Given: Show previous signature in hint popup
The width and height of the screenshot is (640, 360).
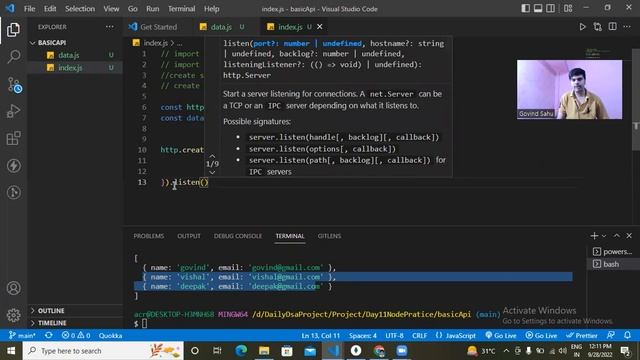Looking at the screenshot, I should click(x=212, y=156).
